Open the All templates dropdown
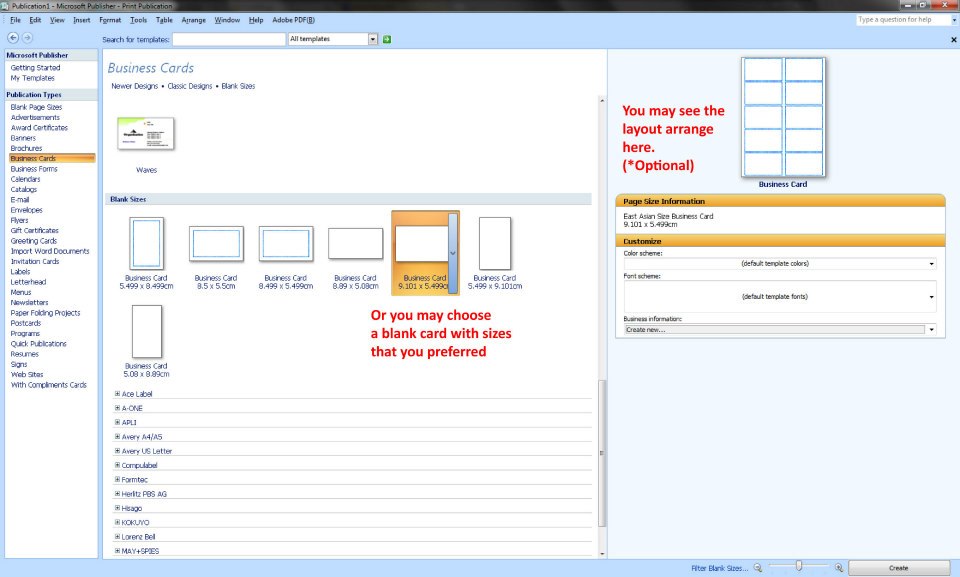 pyautogui.click(x=373, y=39)
